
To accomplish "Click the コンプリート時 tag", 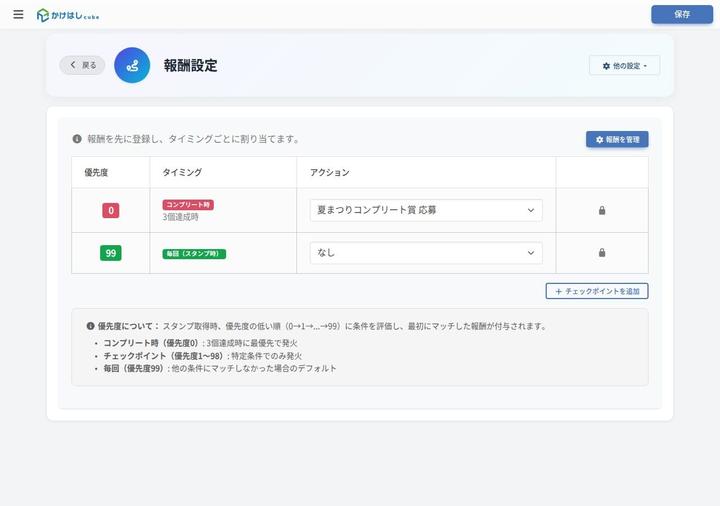I will (188, 205).
